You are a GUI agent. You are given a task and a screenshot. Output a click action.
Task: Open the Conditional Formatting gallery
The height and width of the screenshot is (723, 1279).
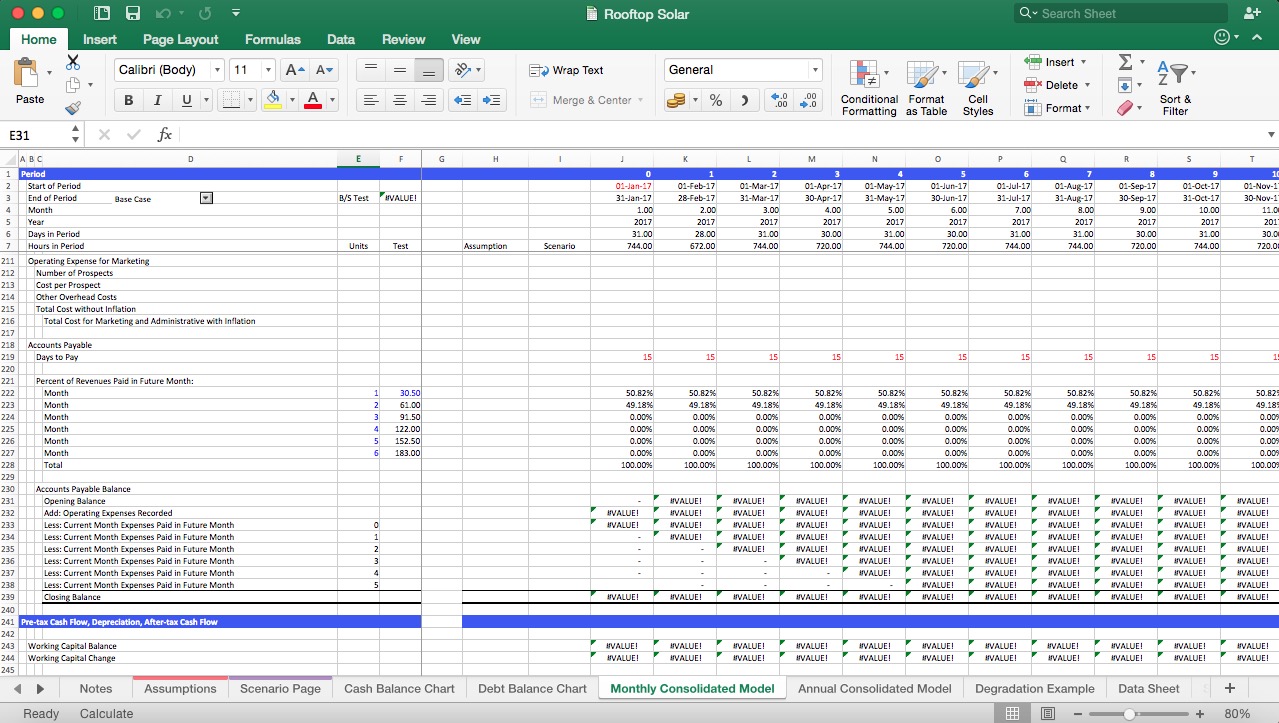pyautogui.click(x=867, y=86)
